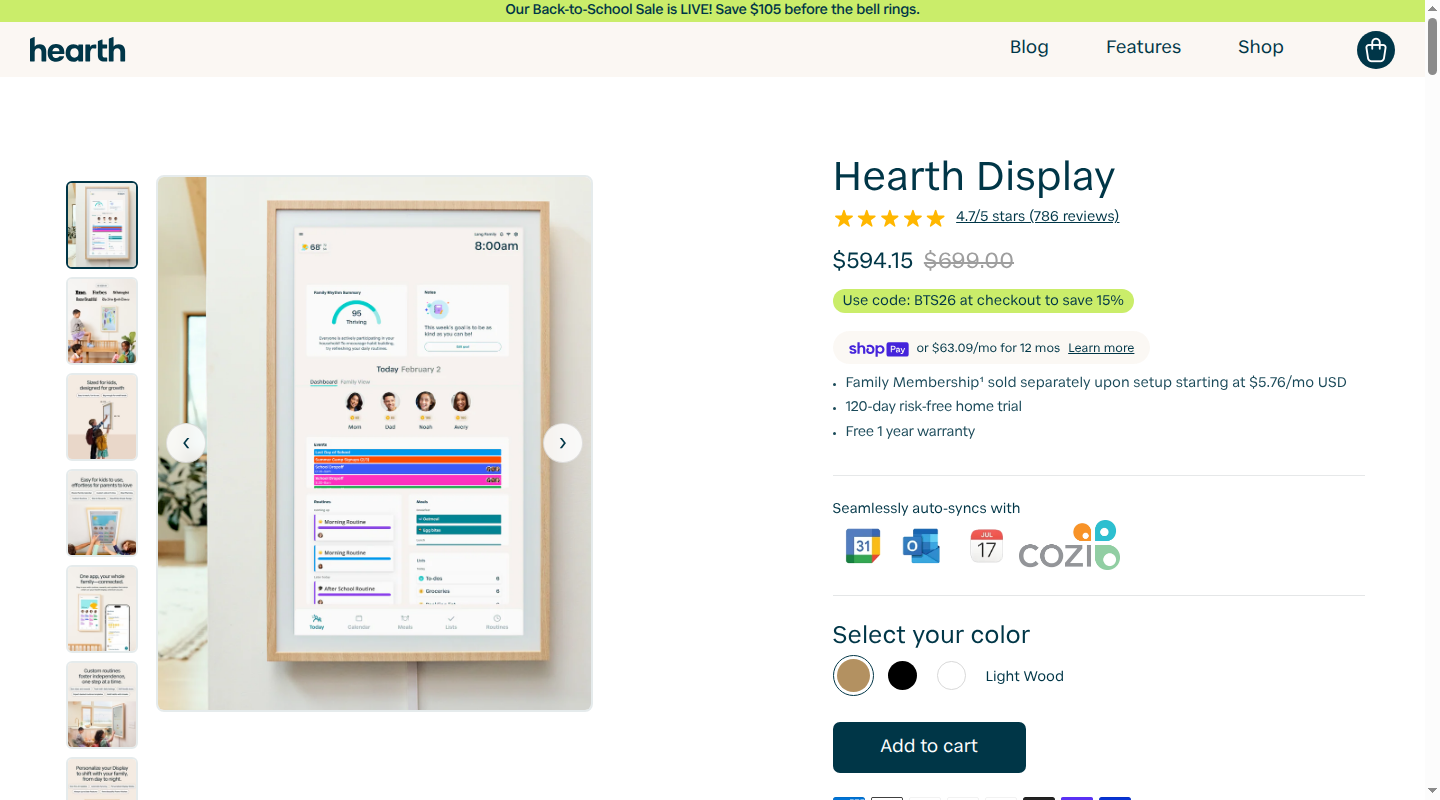Click the "Select your color" heading
Image resolution: width=1440 pixels, height=800 pixels.
click(931, 635)
